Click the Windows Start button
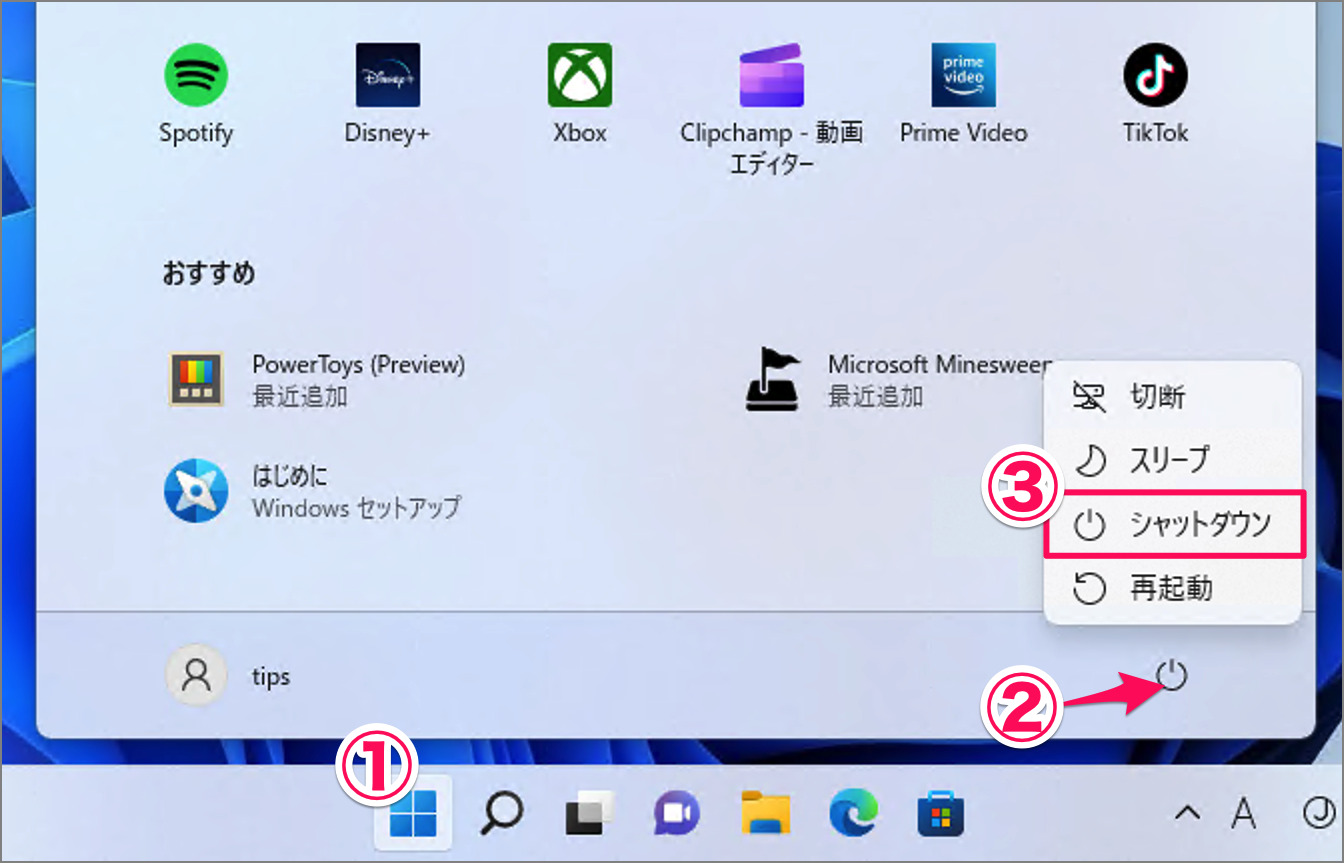 click(x=413, y=815)
